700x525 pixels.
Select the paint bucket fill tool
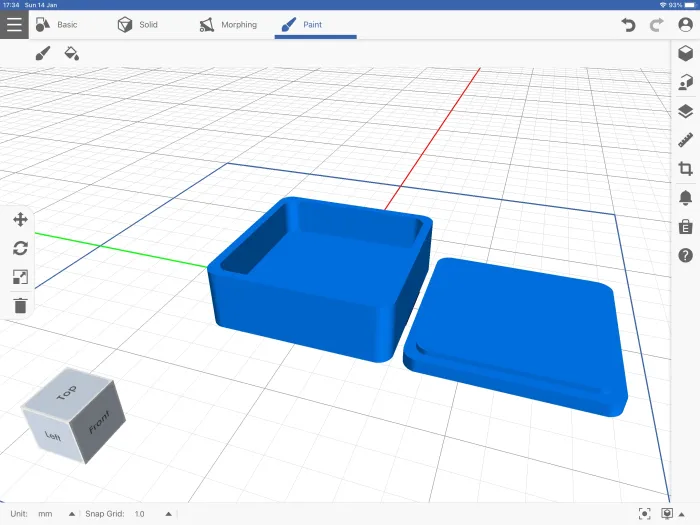(72, 53)
